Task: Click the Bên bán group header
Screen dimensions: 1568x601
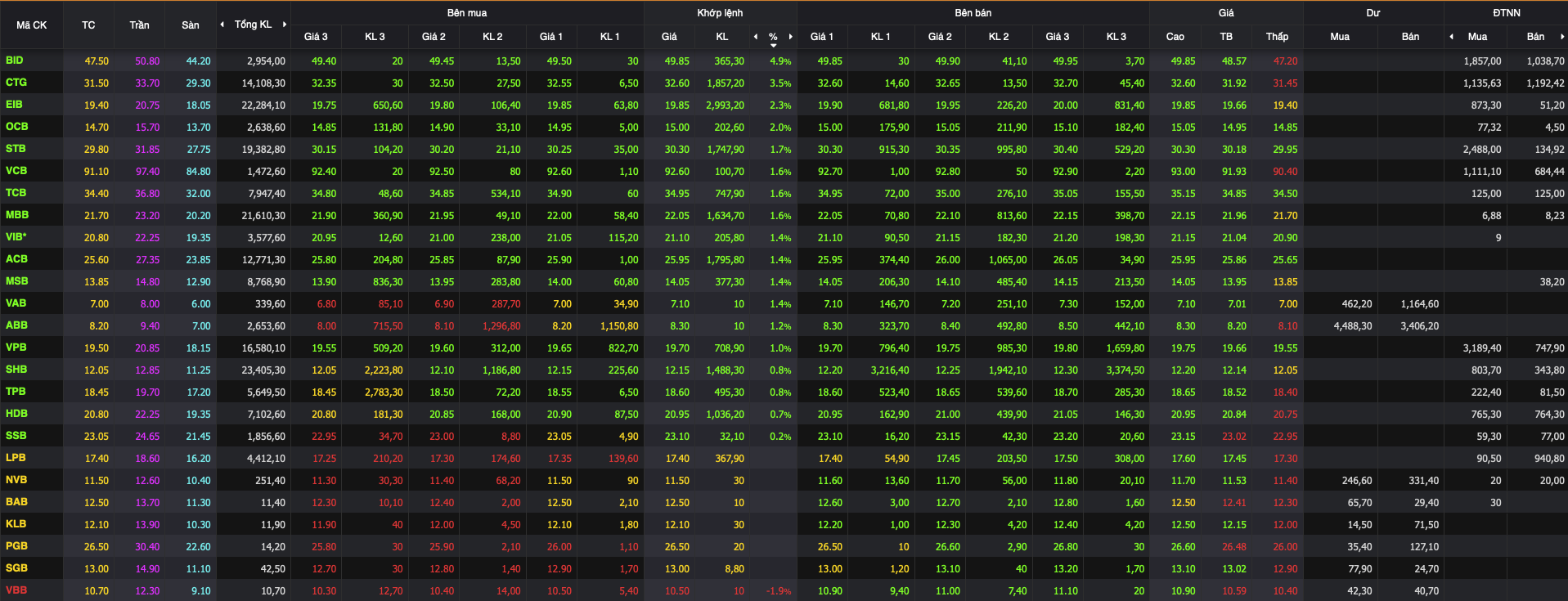Action: point(973,13)
